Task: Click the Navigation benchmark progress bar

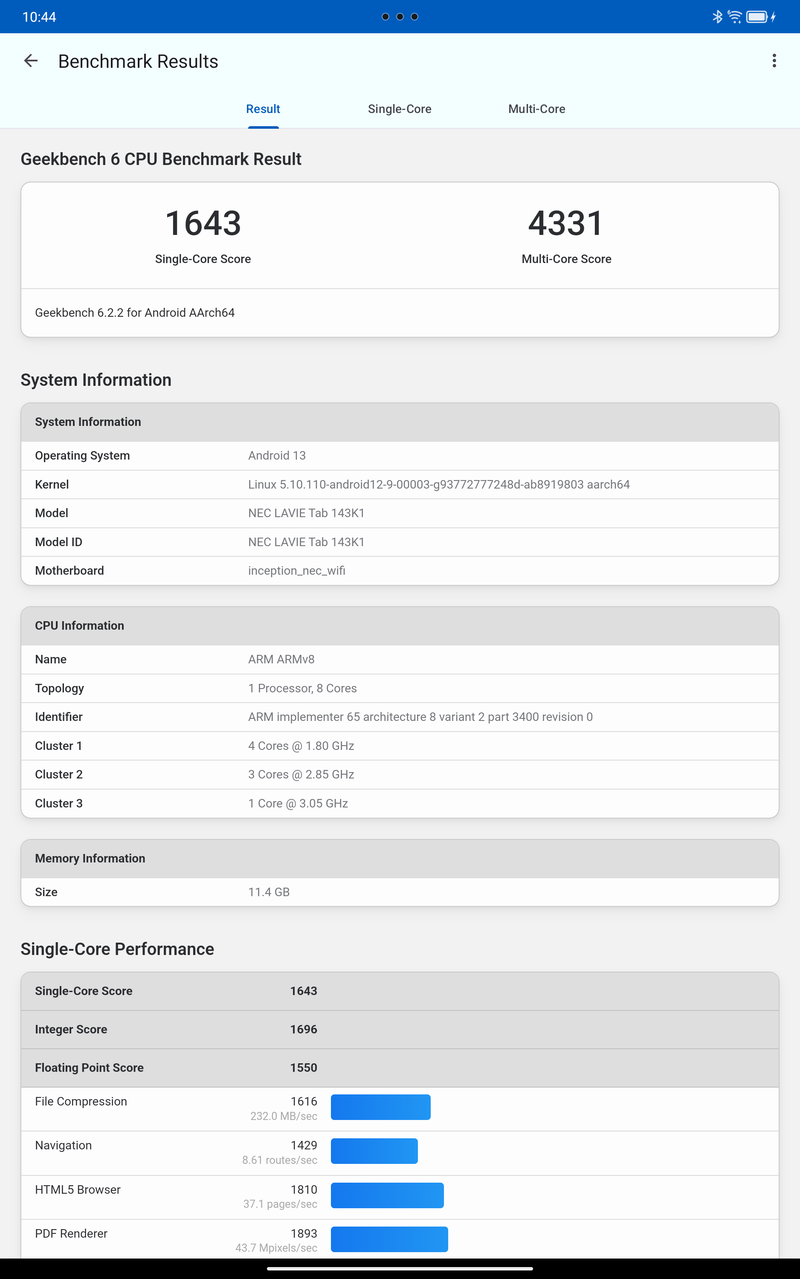Action: 374,1151
